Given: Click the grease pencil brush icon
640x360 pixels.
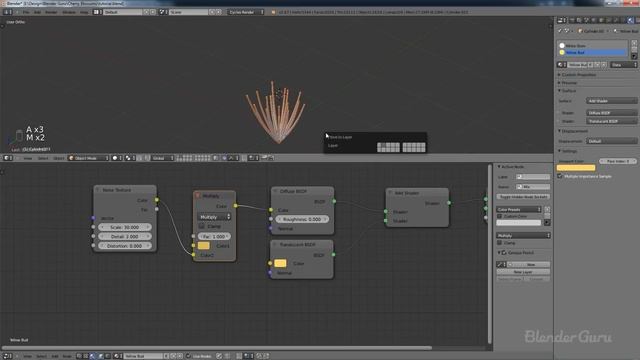Looking at the screenshot, I should pyautogui.click(x=501, y=264).
